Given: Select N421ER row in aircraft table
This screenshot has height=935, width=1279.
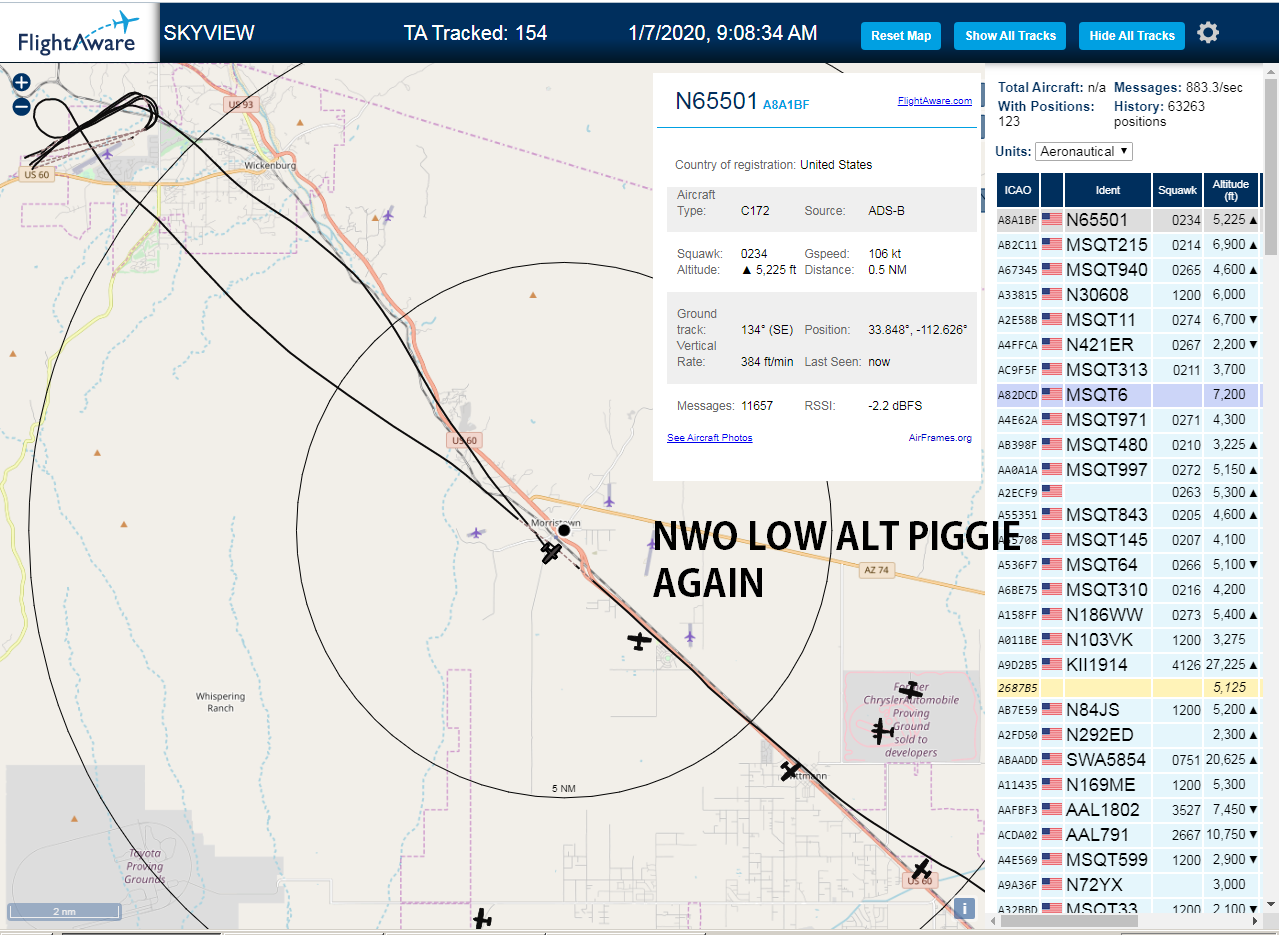Looking at the screenshot, I should click(x=1128, y=345).
